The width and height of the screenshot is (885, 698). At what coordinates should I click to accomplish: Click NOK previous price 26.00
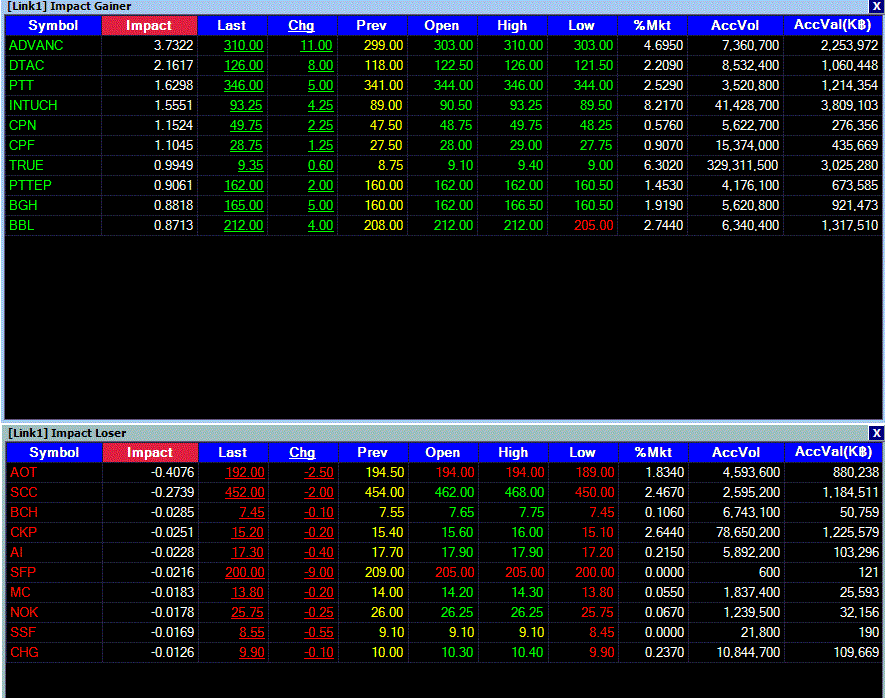click(387, 612)
